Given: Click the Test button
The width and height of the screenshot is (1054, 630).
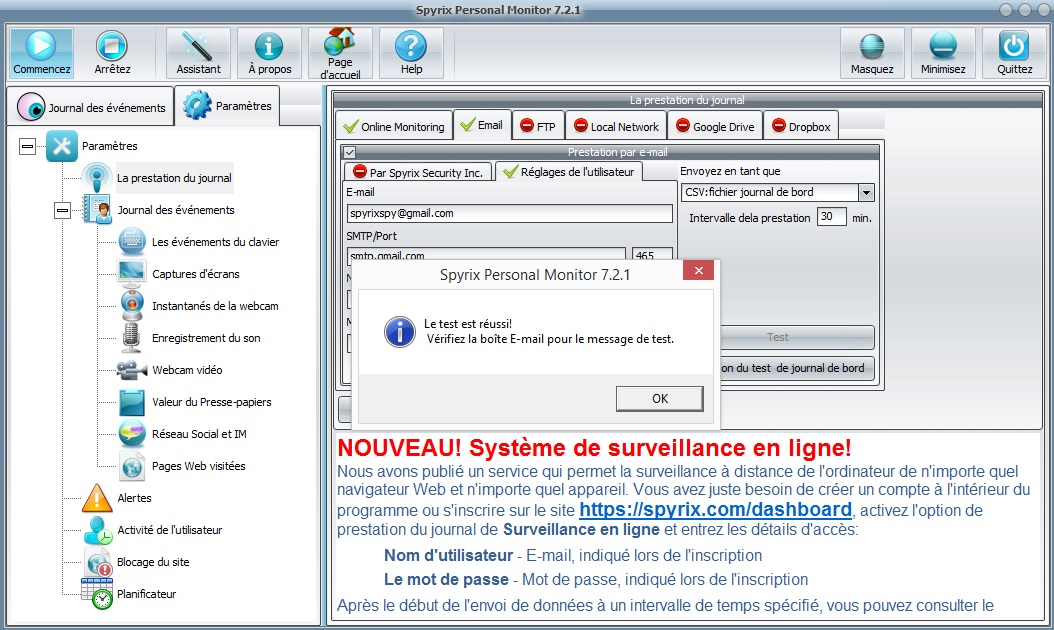Looking at the screenshot, I should pos(797,337).
